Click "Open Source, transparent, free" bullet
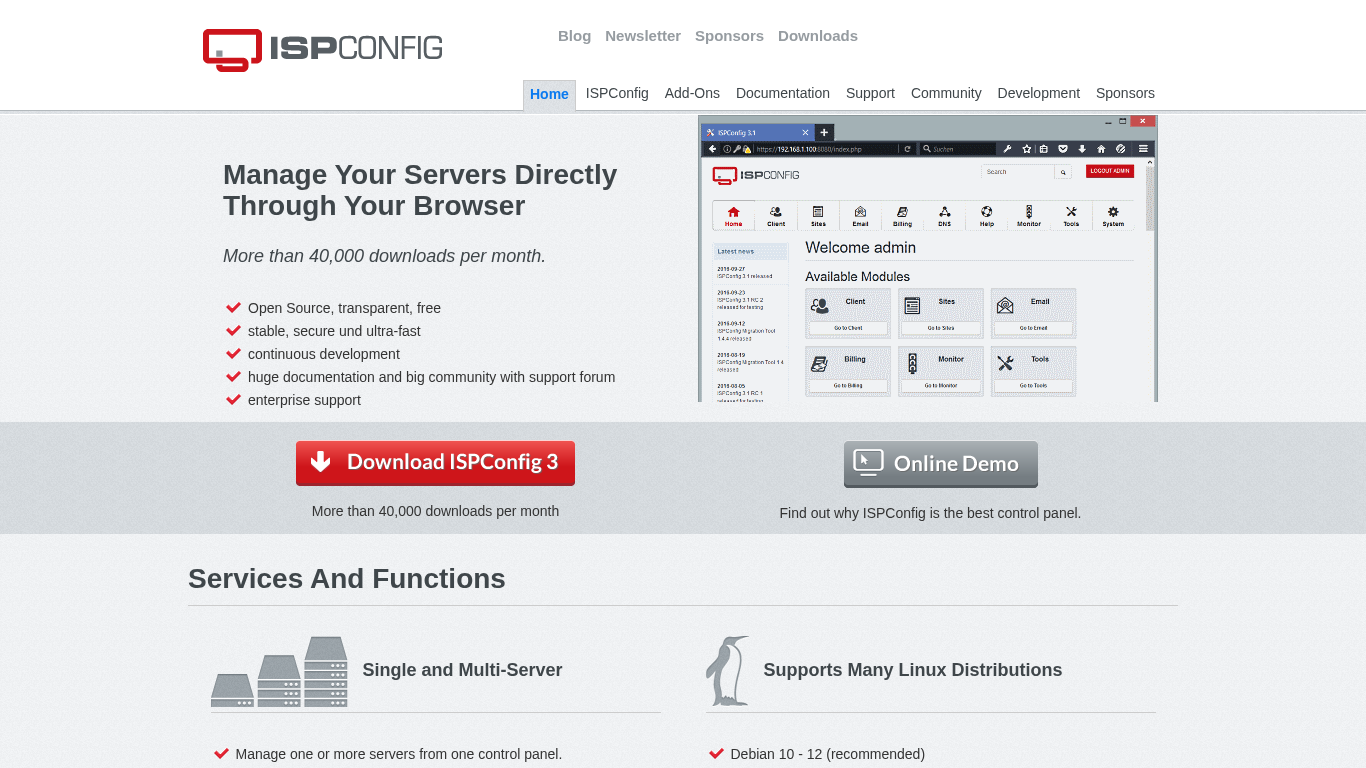The width and height of the screenshot is (1366, 768). [344, 308]
